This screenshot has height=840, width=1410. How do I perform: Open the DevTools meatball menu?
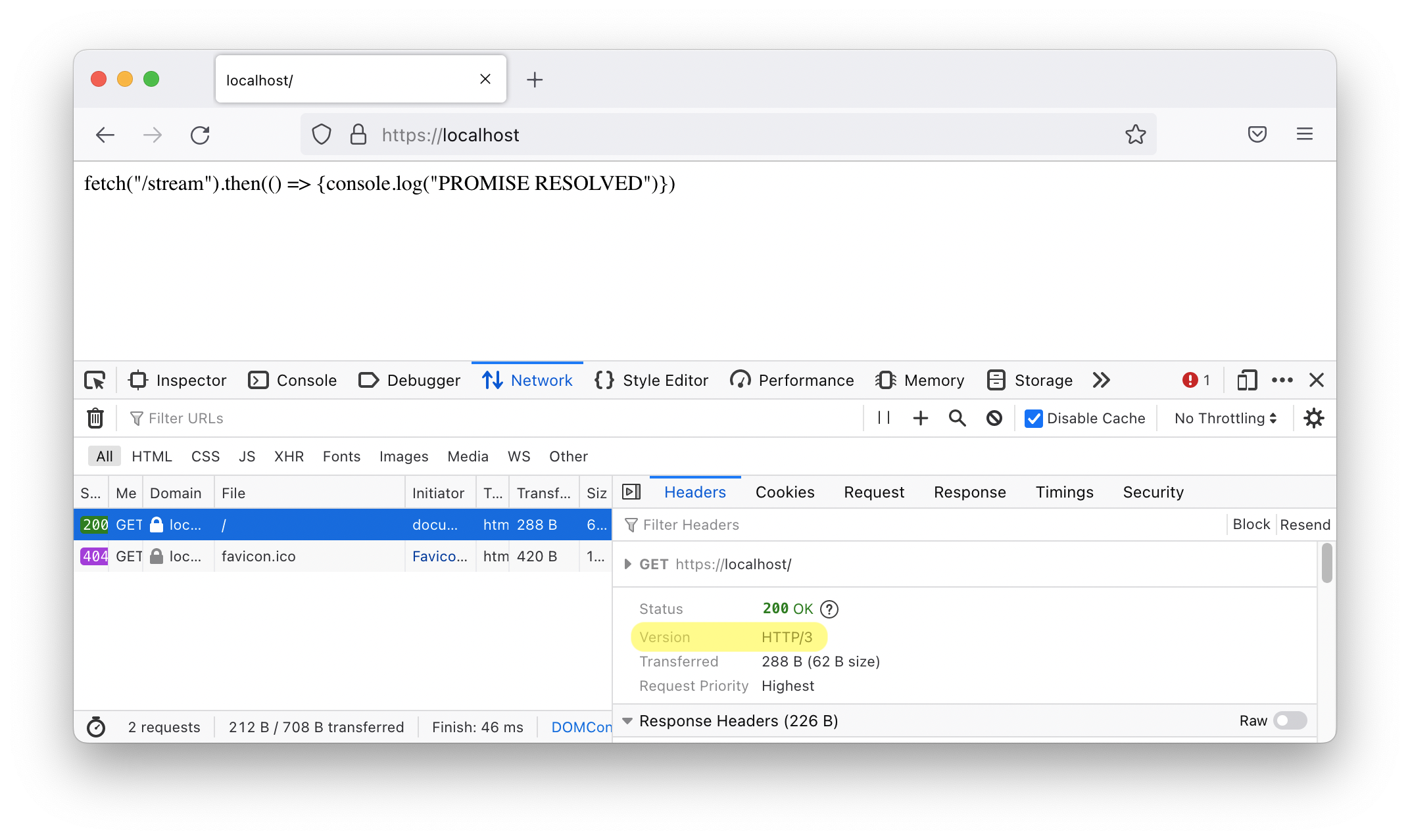(x=1282, y=380)
